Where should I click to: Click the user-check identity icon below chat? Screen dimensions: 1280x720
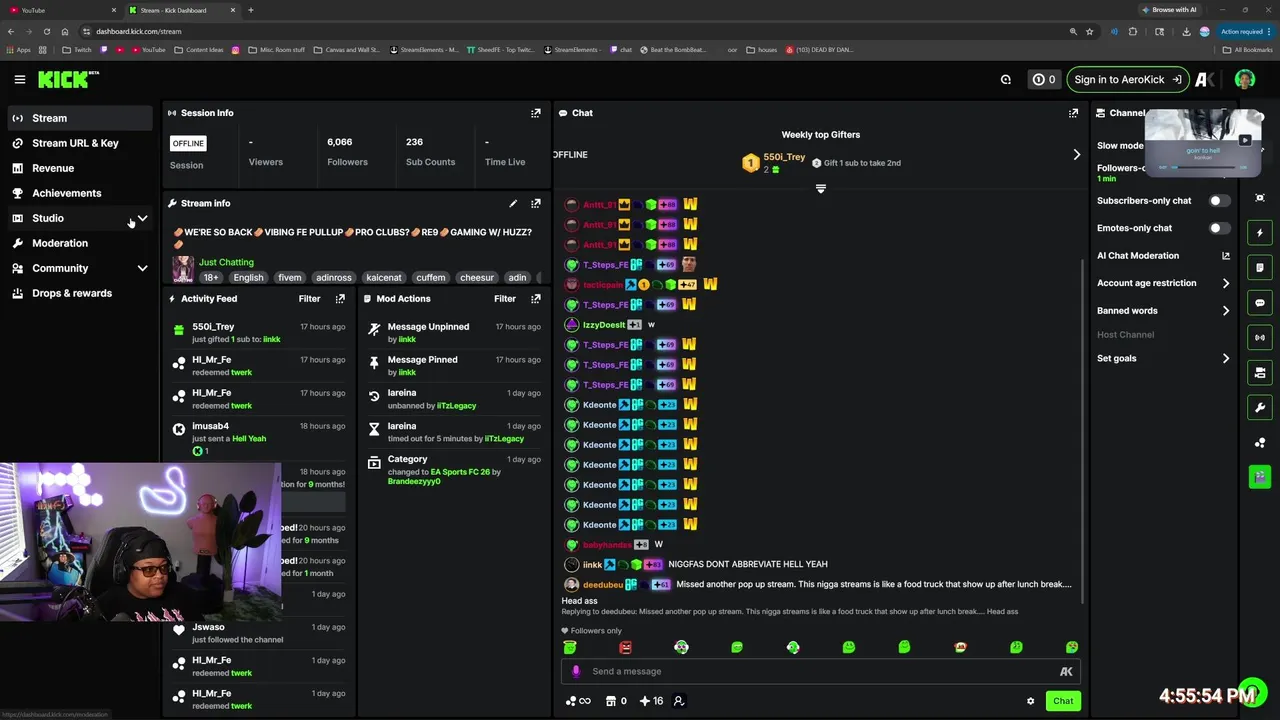[679, 701]
